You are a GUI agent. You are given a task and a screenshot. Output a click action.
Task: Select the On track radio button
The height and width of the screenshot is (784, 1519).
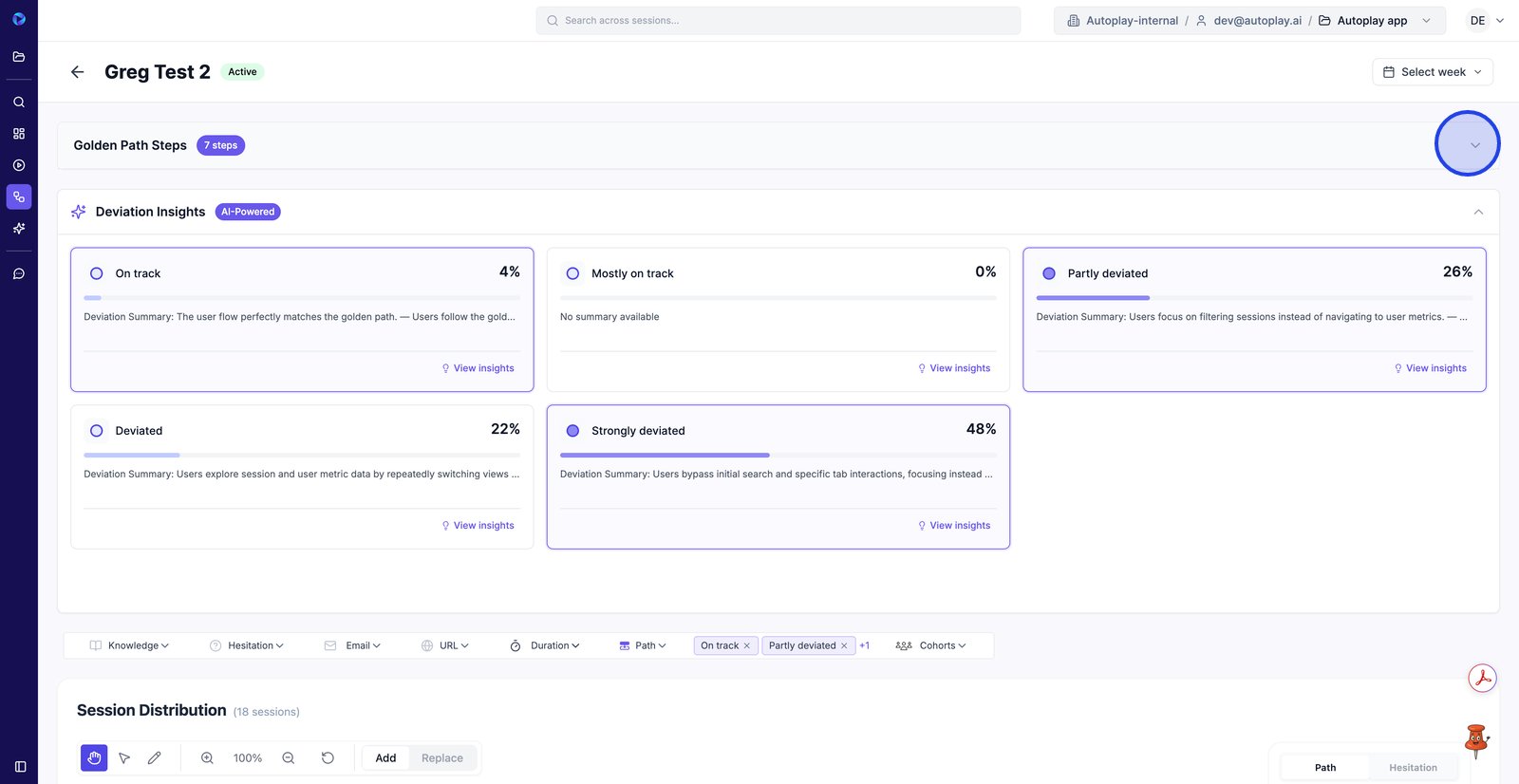click(x=97, y=273)
